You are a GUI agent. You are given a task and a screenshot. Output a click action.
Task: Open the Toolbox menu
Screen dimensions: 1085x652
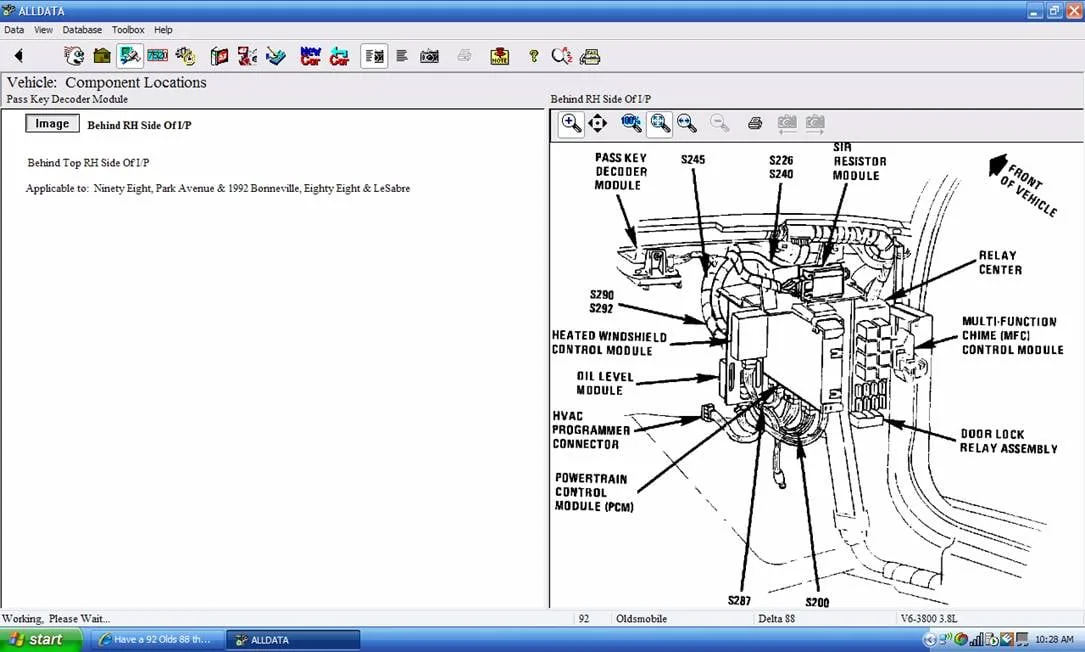coord(128,30)
